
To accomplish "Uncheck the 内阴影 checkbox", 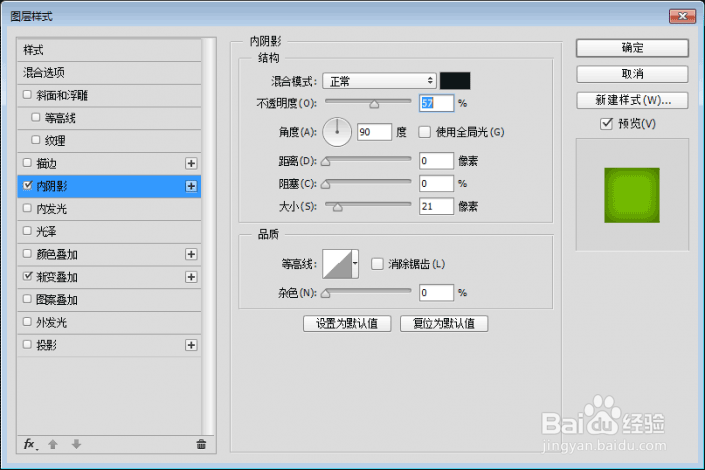I will click(x=27, y=185).
